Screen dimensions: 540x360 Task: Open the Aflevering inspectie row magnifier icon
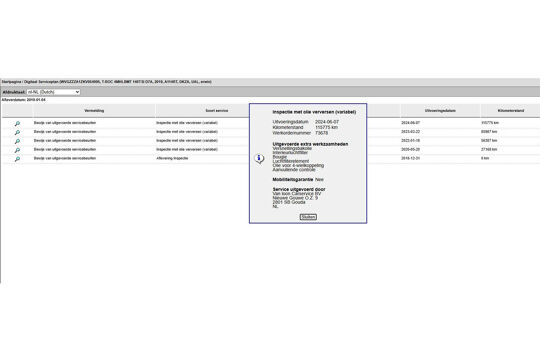[17, 159]
